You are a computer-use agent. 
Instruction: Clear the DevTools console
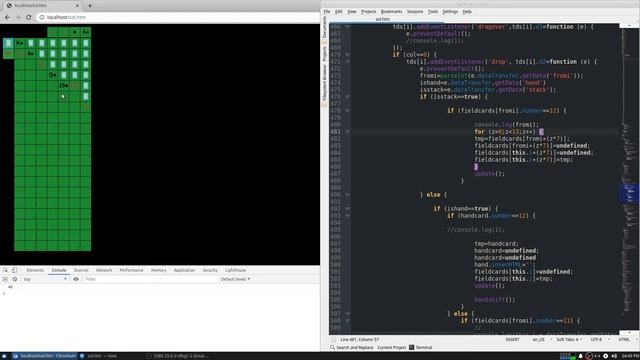(x=15, y=279)
